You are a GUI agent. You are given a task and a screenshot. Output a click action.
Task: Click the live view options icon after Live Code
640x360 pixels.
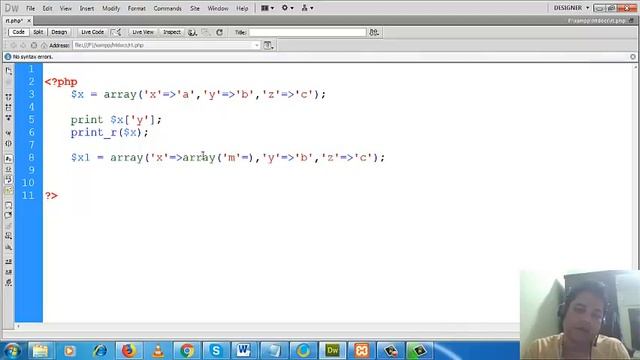pos(116,32)
